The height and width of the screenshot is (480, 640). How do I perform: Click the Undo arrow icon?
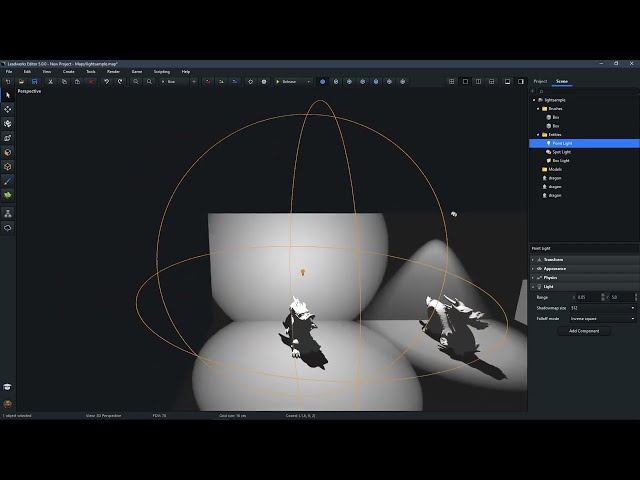[107, 82]
